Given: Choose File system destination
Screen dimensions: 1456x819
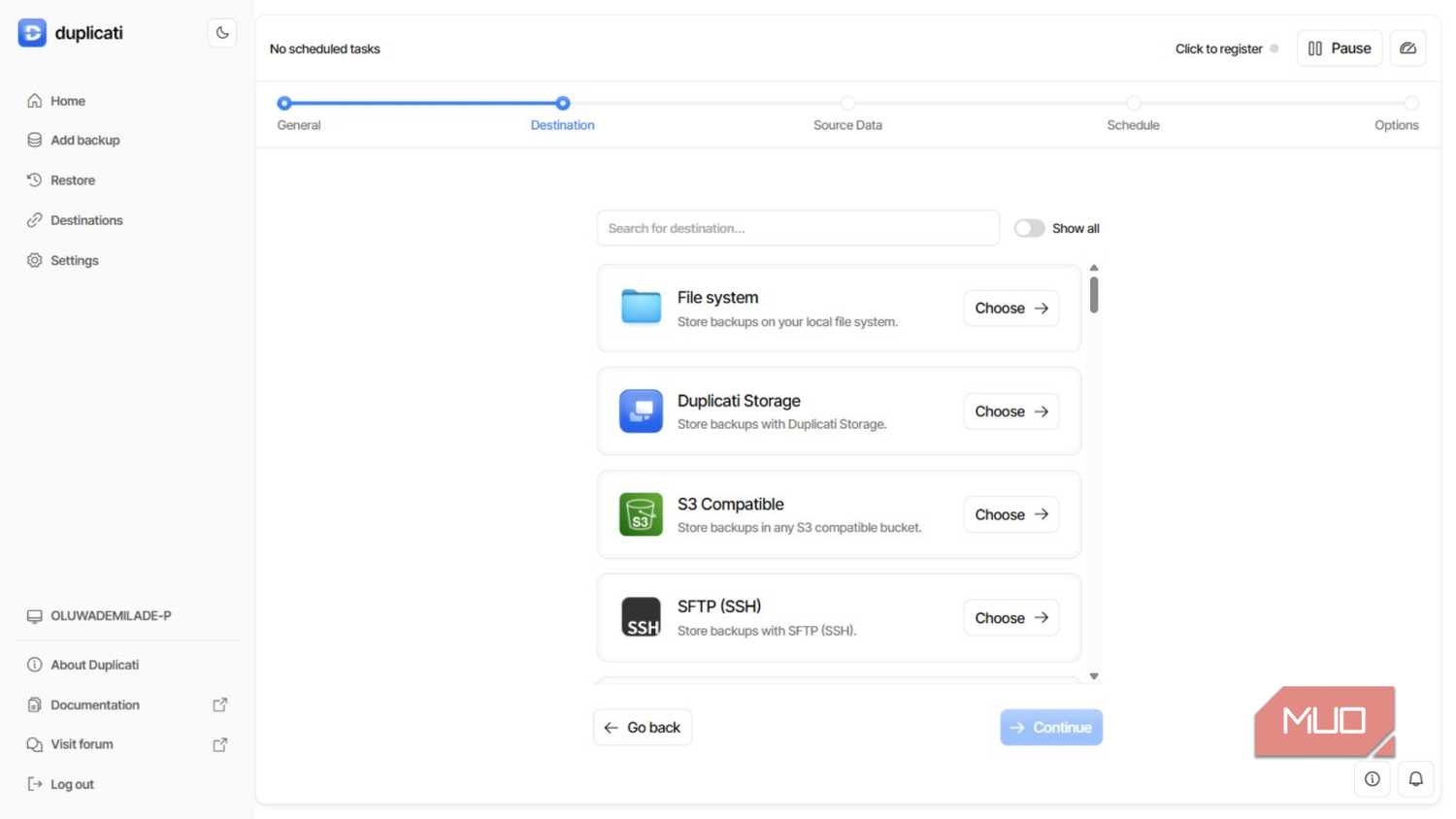Looking at the screenshot, I should click(x=1010, y=309).
